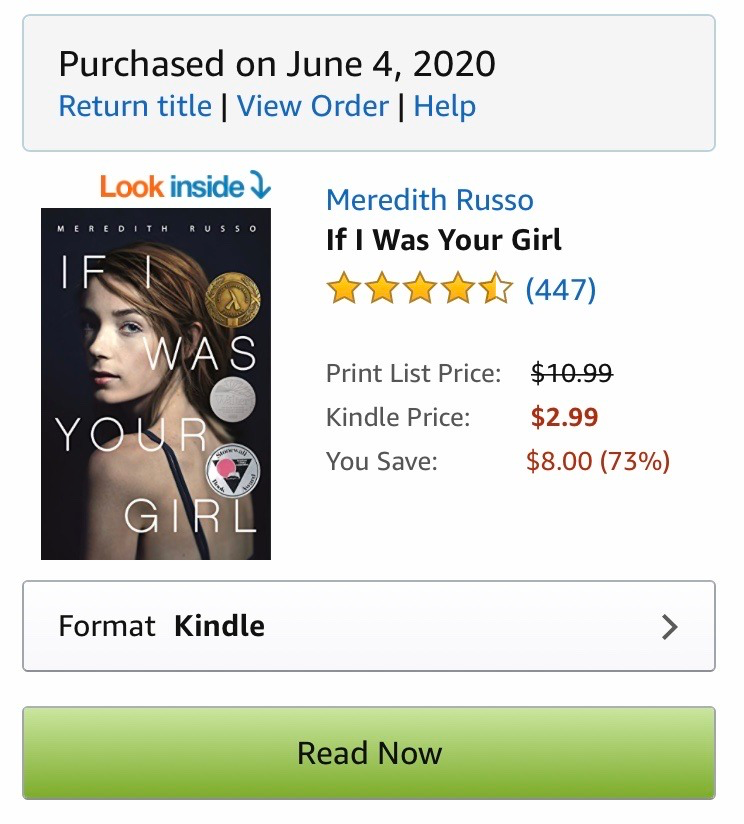Click the $2.99 Kindle price
Screen dimensions: 744x824
click(564, 417)
